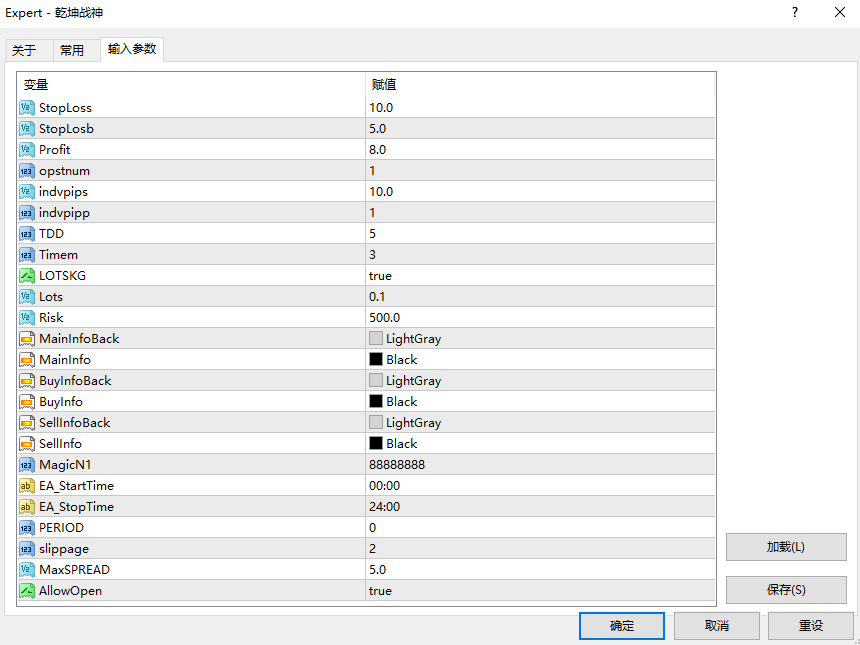Click the SellInfoBack color type icon
Viewport: 860px width, 645px height.
click(27, 423)
